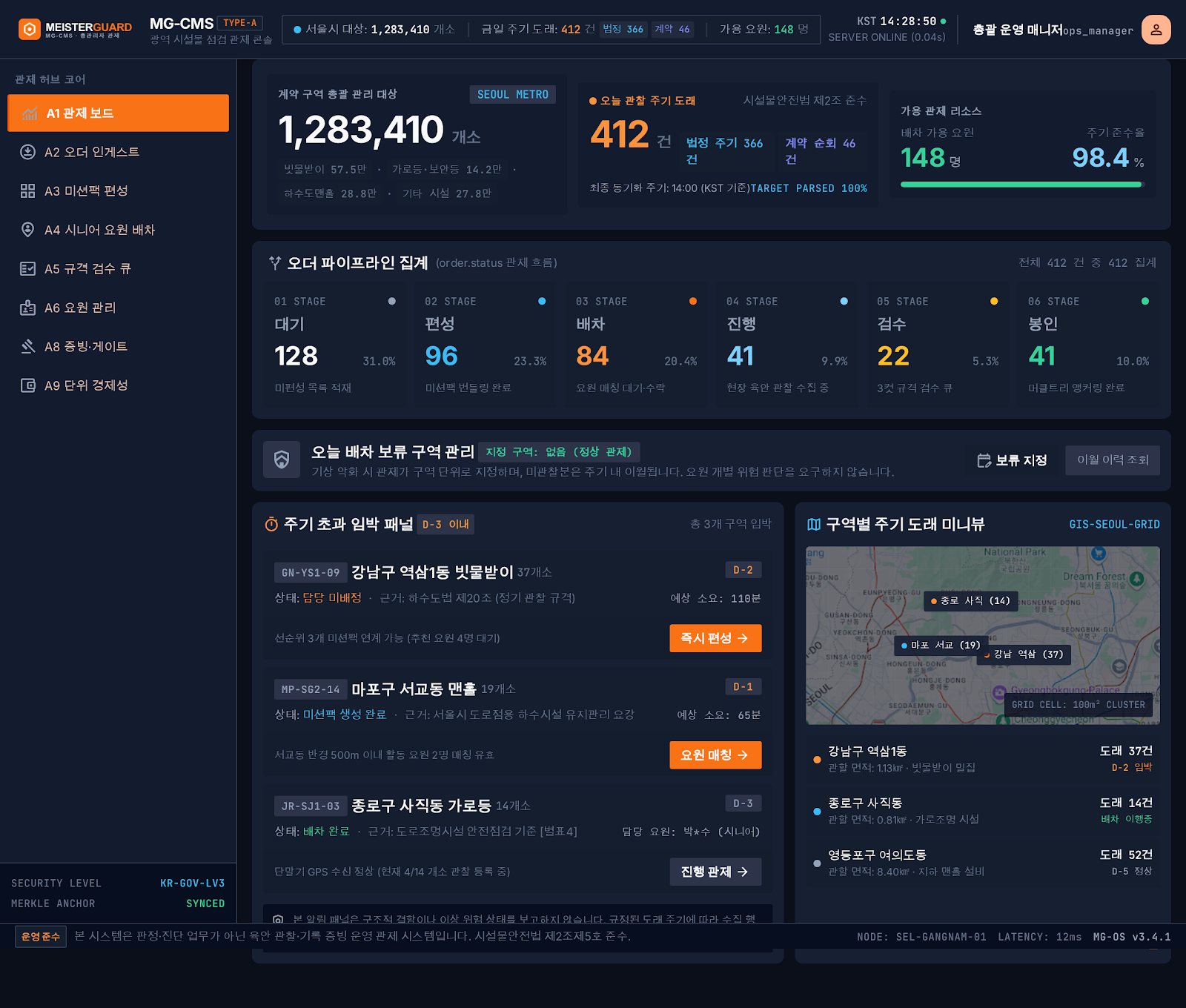
Task: Click the shield icon in 보류 구역 관리
Action: (x=282, y=460)
